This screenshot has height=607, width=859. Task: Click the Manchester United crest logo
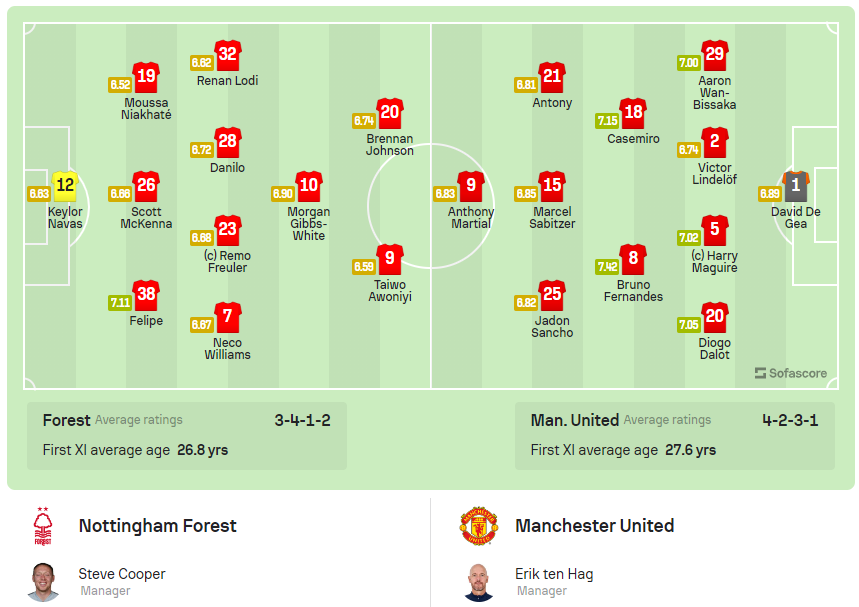point(478,526)
